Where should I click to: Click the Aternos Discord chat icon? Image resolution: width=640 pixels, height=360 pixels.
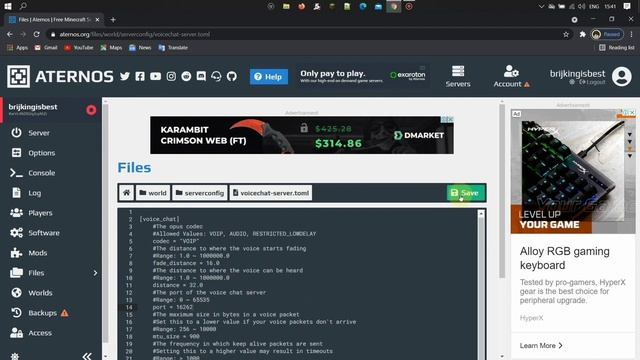coord(201,76)
